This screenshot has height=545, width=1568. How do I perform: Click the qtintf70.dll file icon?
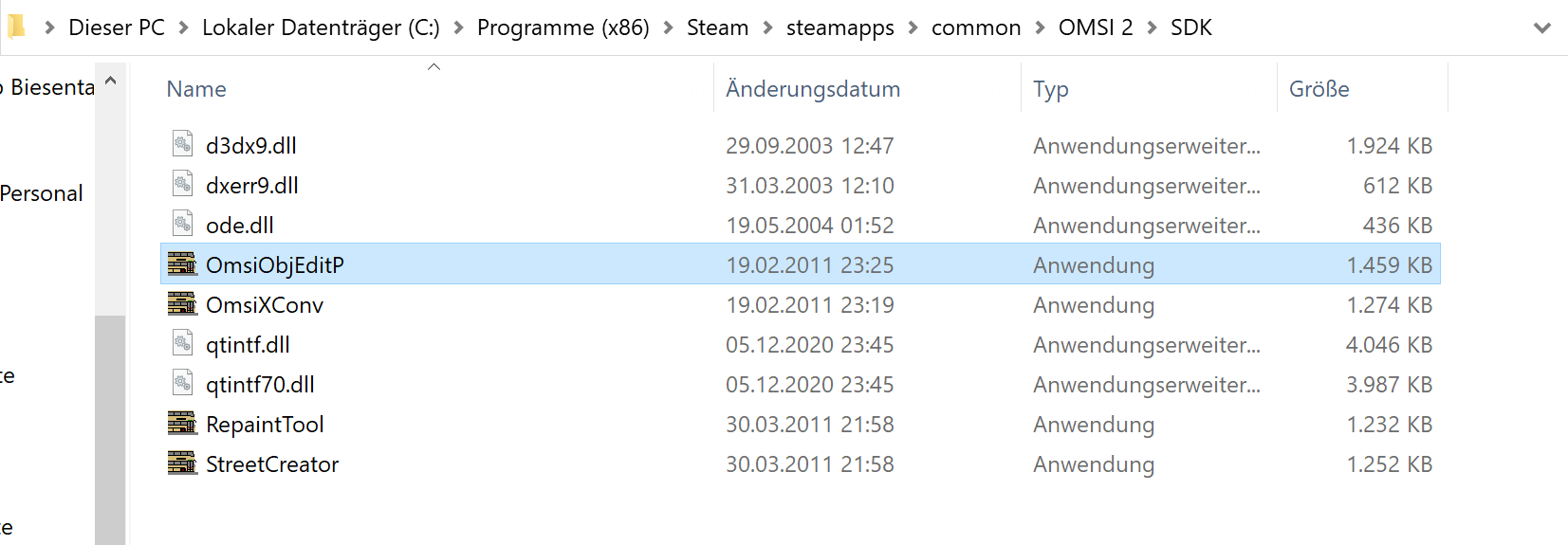click(182, 383)
